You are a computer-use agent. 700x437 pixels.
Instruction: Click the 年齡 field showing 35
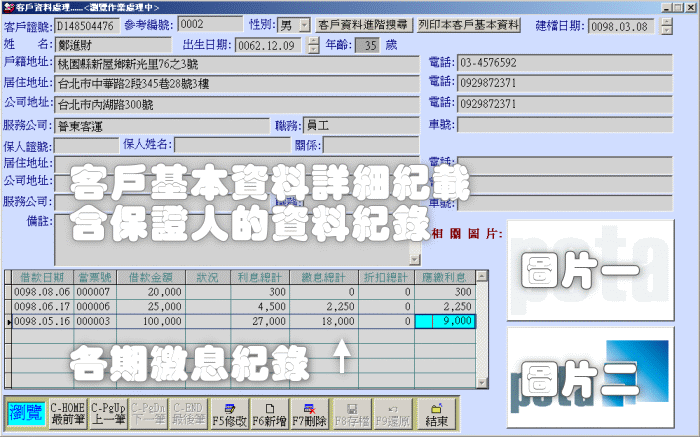pyautogui.click(x=367, y=45)
